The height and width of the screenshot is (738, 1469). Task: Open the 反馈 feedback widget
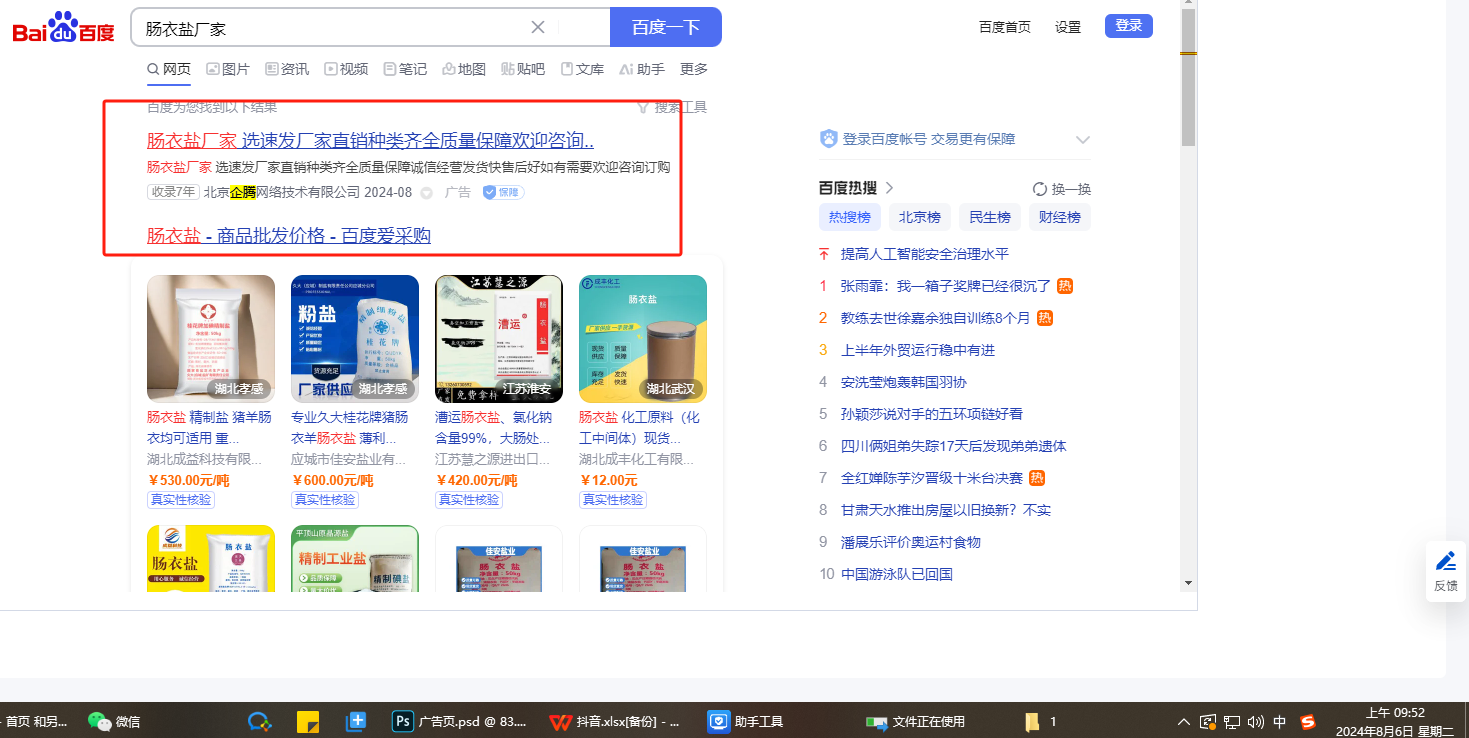(1446, 571)
